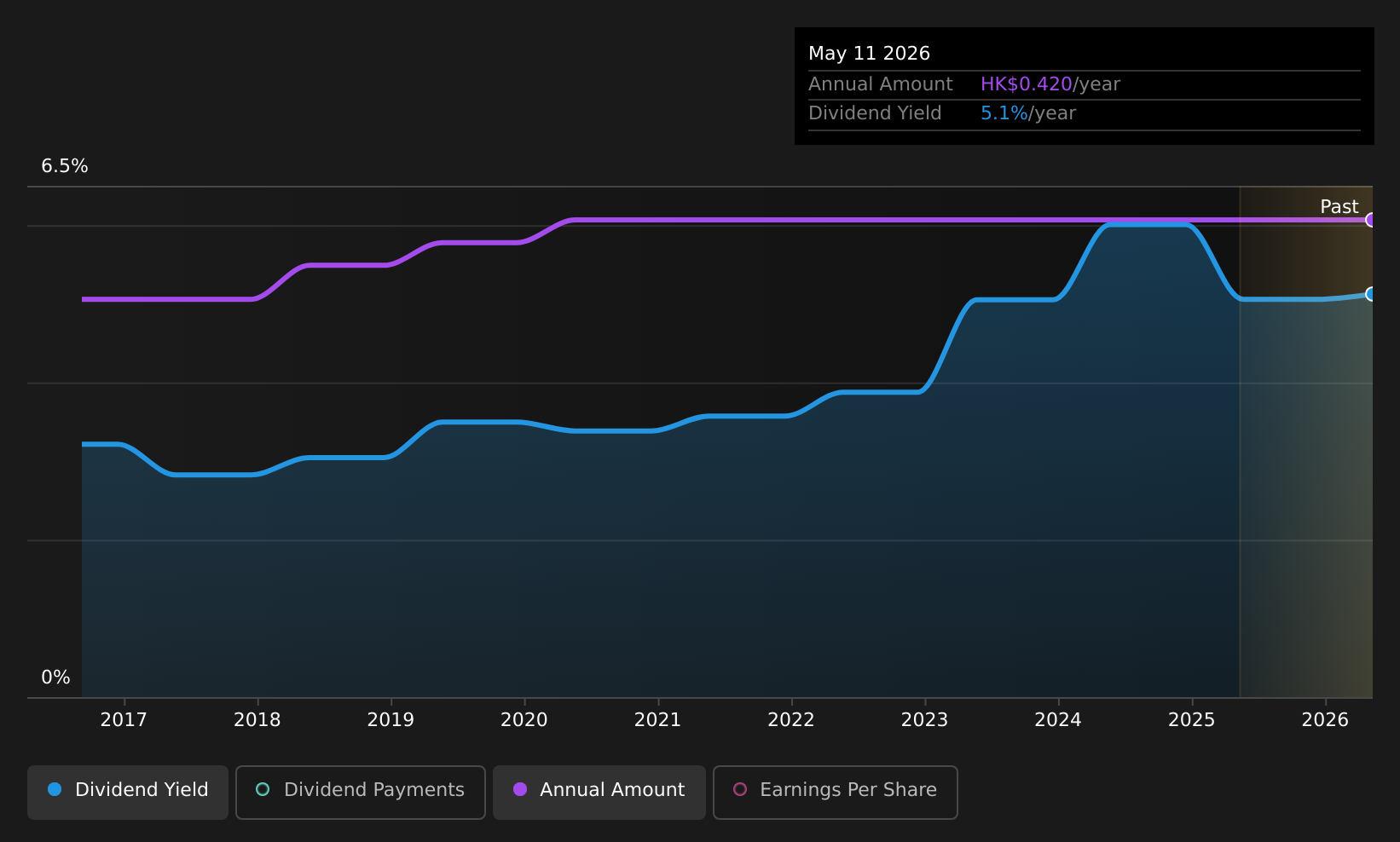Click the 0% y-axis label

(56, 678)
